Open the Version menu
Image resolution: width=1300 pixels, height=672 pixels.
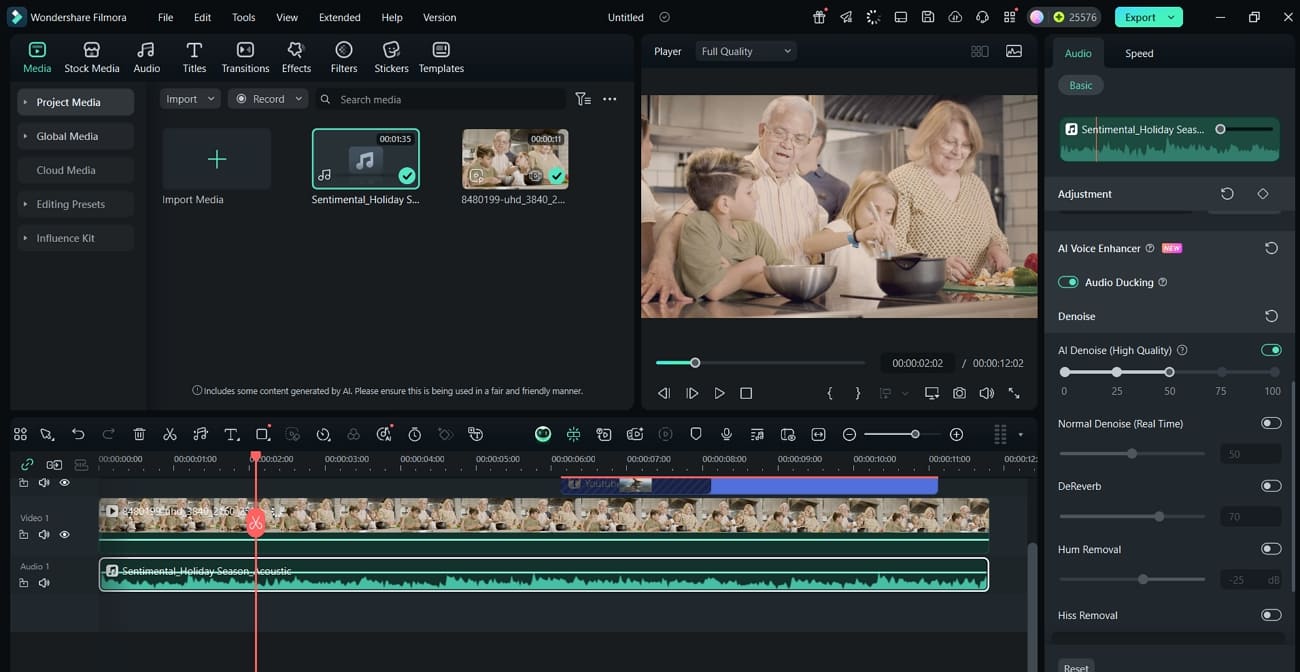pyautogui.click(x=439, y=17)
